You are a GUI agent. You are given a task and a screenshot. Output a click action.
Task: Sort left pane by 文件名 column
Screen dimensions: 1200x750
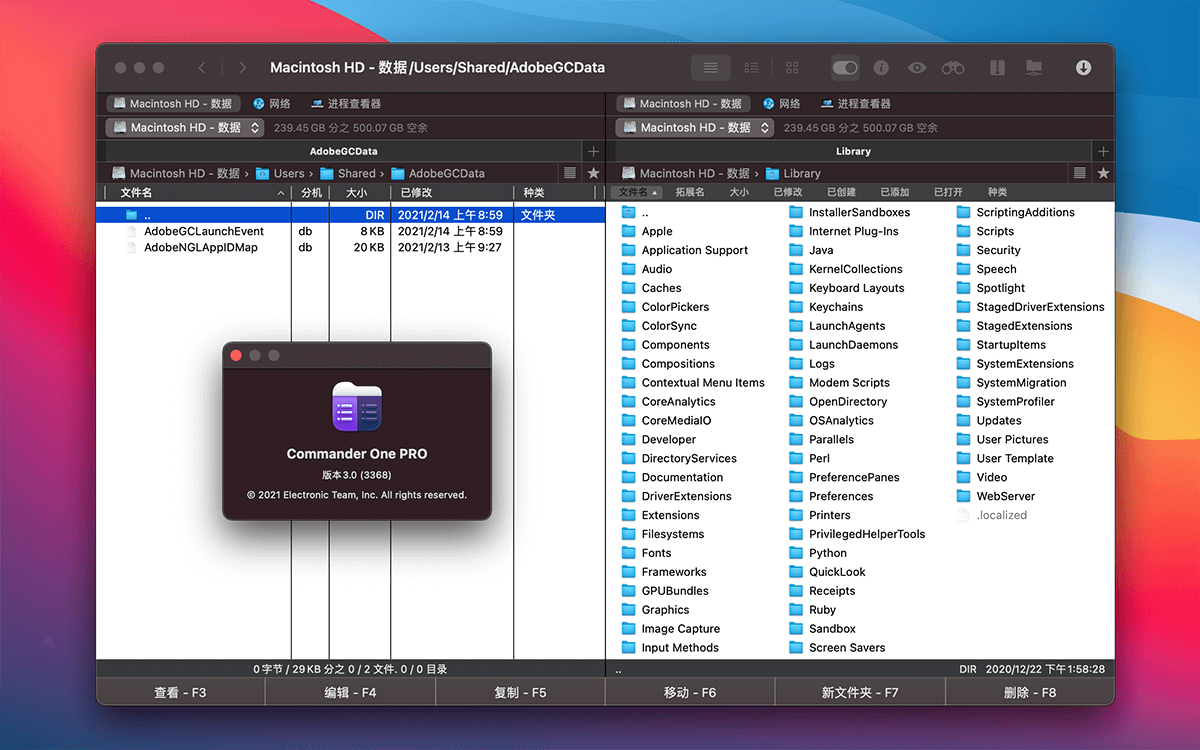pyautogui.click(x=198, y=193)
